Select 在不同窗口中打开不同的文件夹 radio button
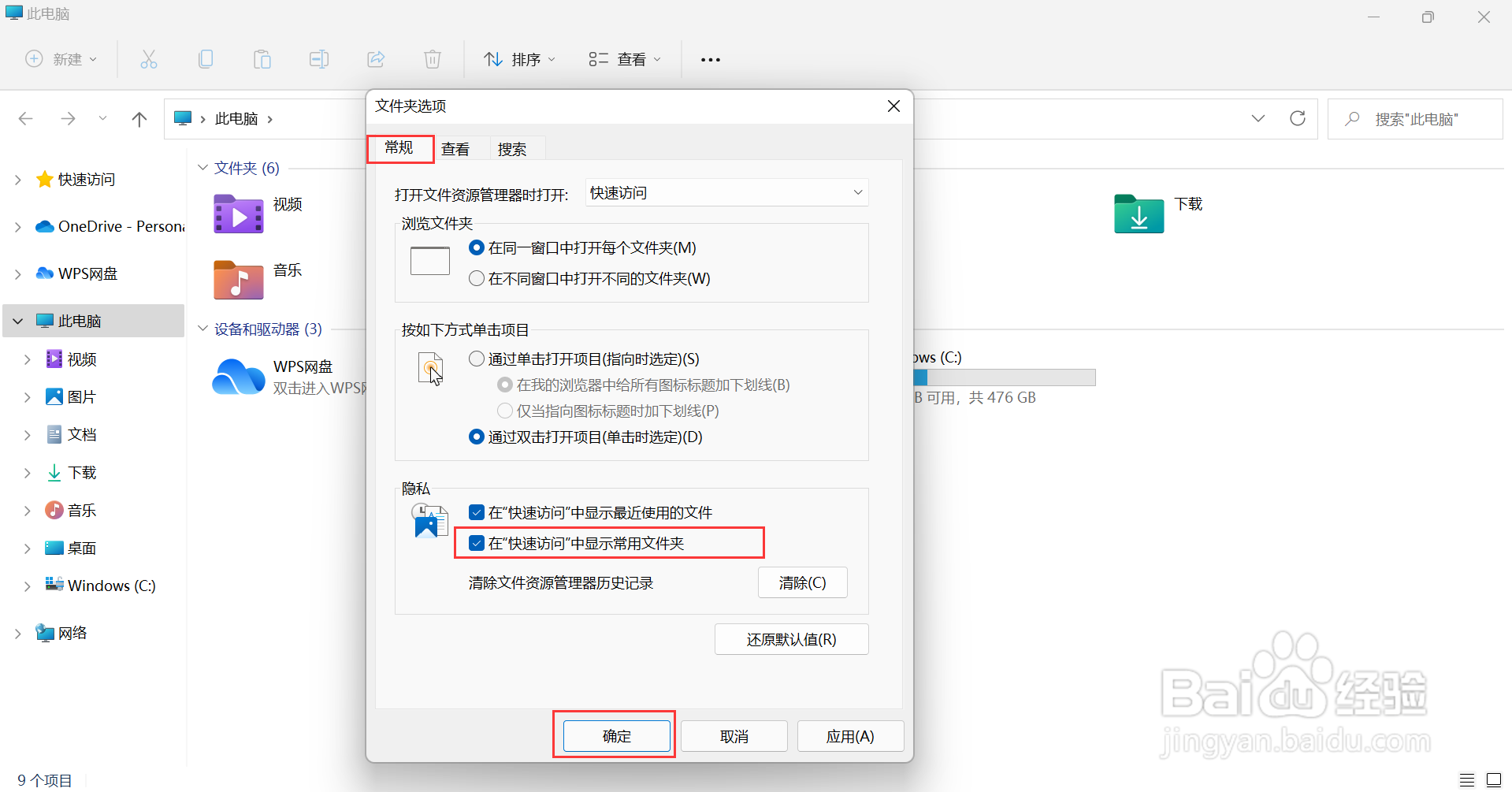Screen dimensions: 1512x792 click(476, 278)
